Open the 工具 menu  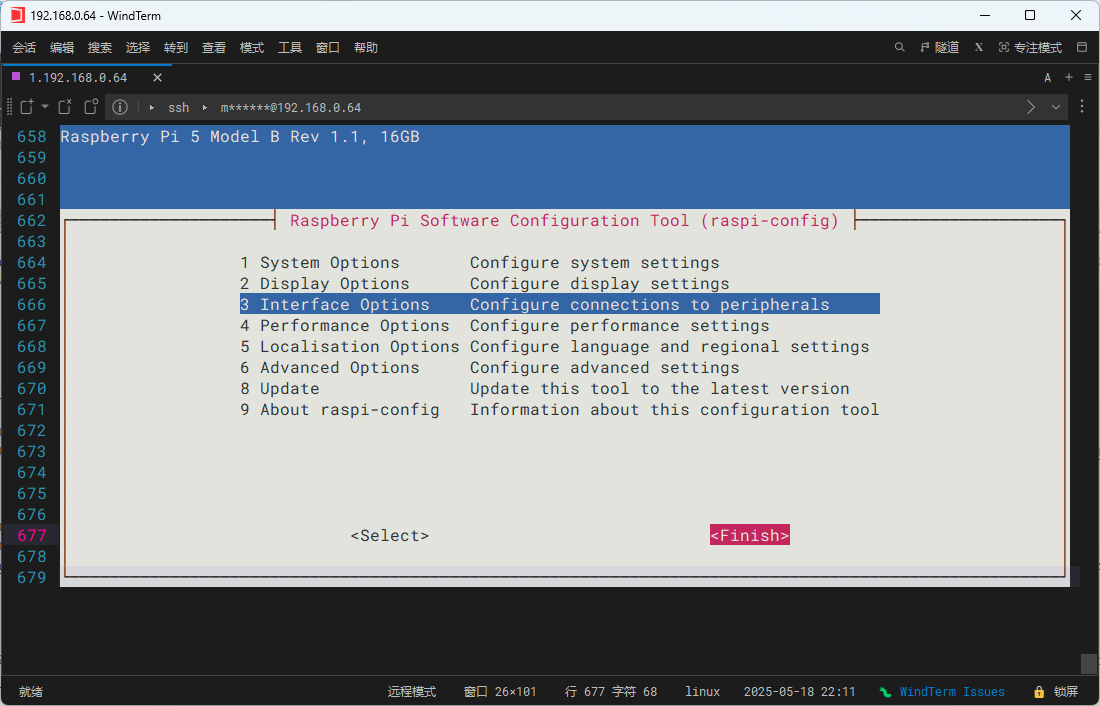(290, 47)
